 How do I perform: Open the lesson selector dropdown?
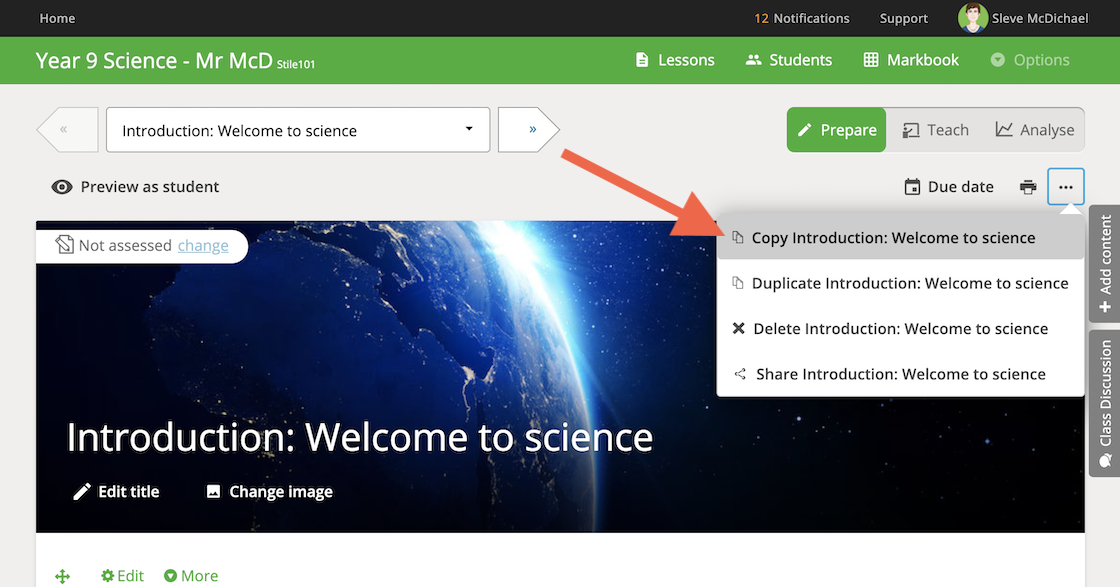pos(298,130)
